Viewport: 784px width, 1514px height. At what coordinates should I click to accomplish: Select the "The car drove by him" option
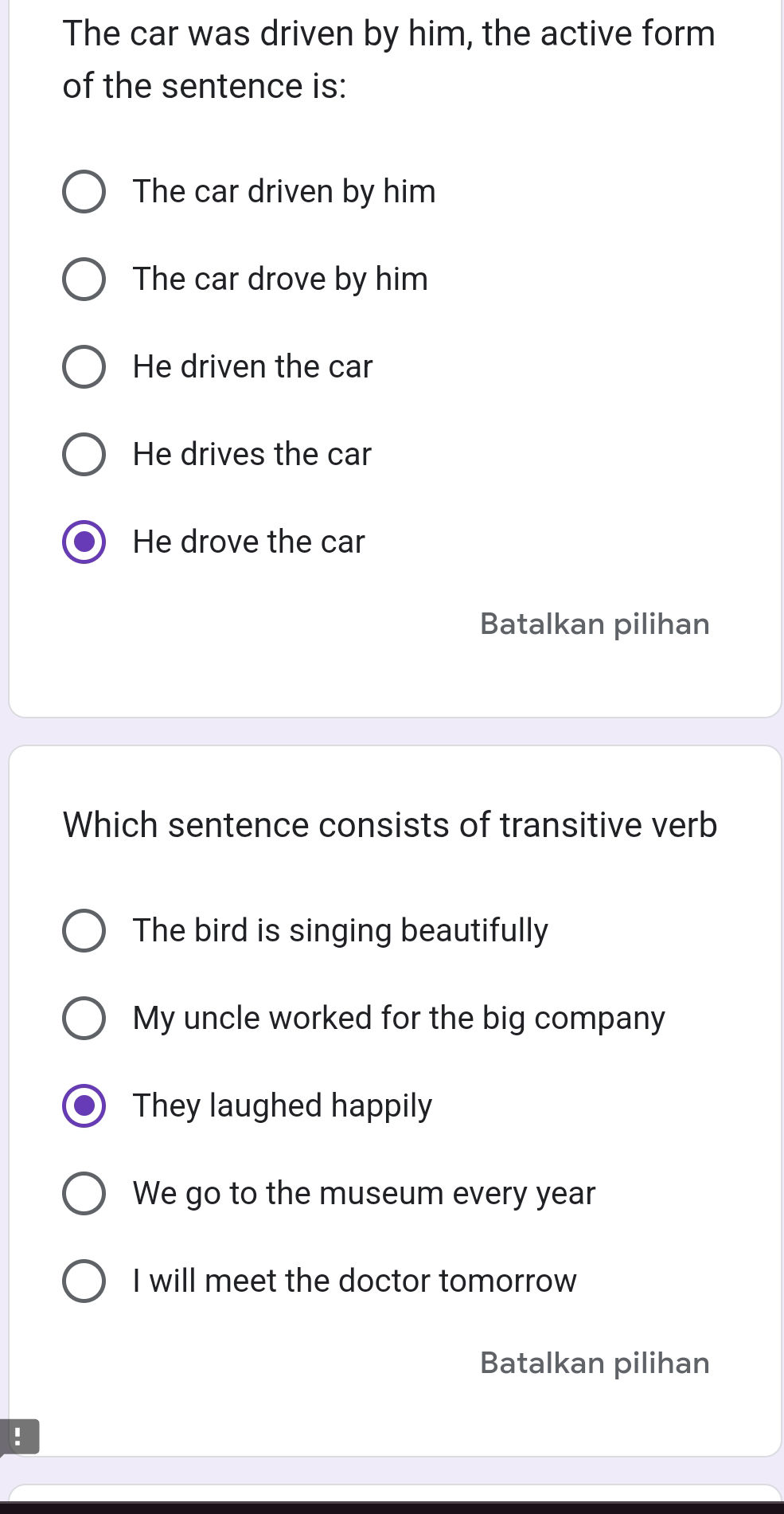pyautogui.click(x=84, y=279)
